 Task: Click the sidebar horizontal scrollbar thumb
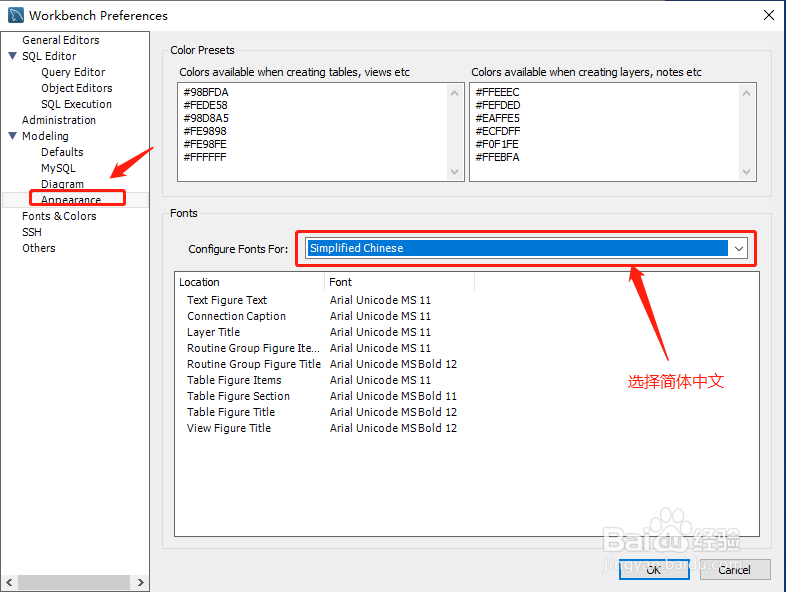pyautogui.click(x=74, y=582)
